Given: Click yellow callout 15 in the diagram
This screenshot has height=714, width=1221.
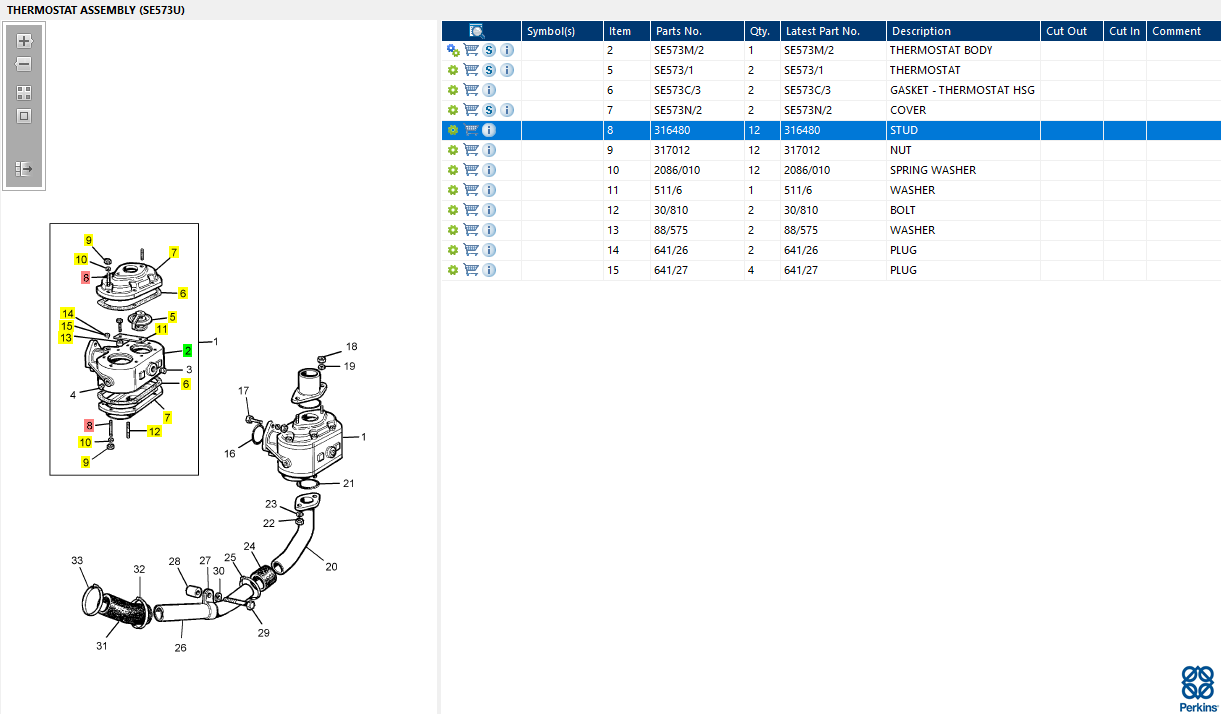Looking at the screenshot, I should (x=67, y=326).
